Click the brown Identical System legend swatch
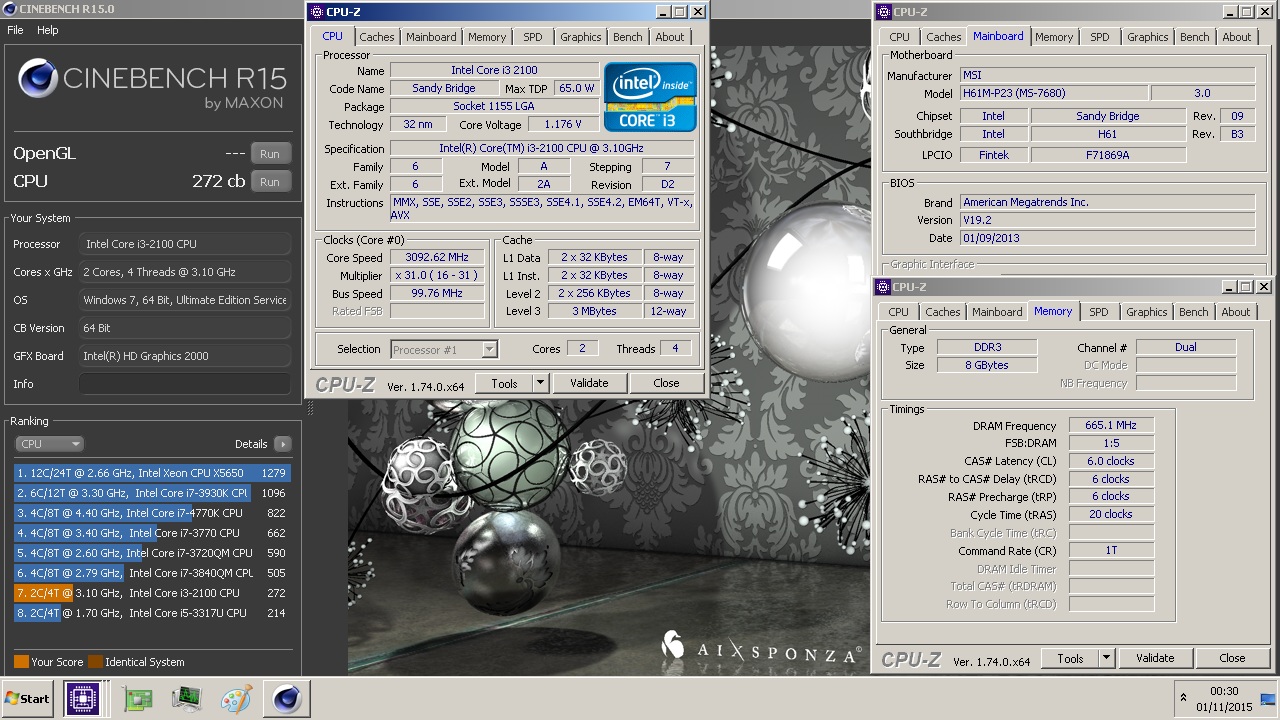The width and height of the screenshot is (1280, 720). pyautogui.click(x=95, y=662)
